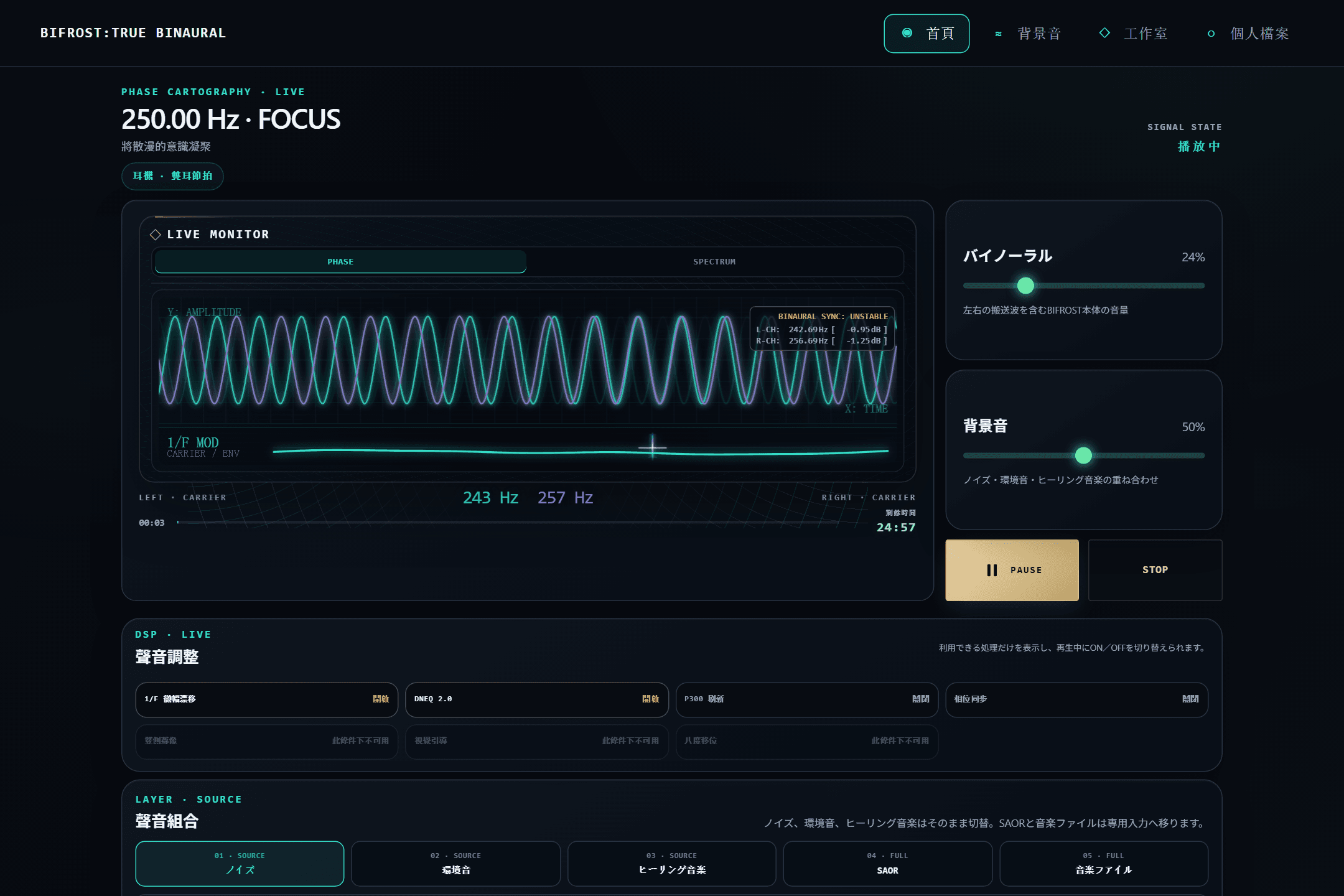Click the L-CH 242.69Hz readout line
This screenshot has height=896, width=1344.
(822, 330)
